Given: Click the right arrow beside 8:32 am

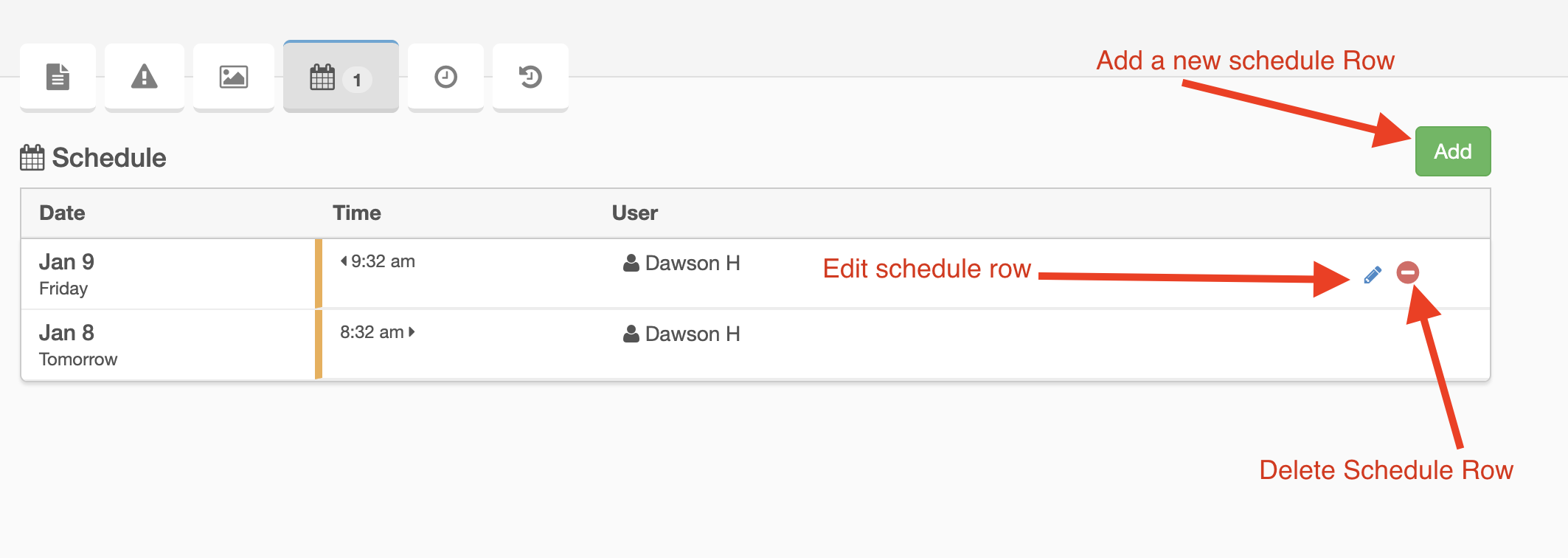Looking at the screenshot, I should 412,332.
